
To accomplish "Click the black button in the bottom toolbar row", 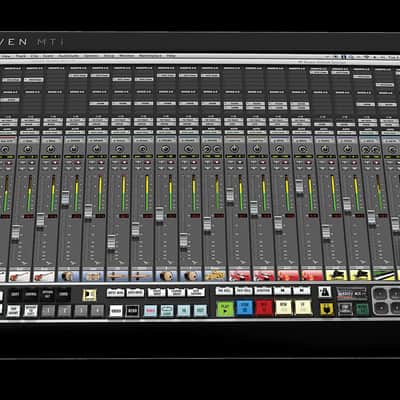I will 133,311.
